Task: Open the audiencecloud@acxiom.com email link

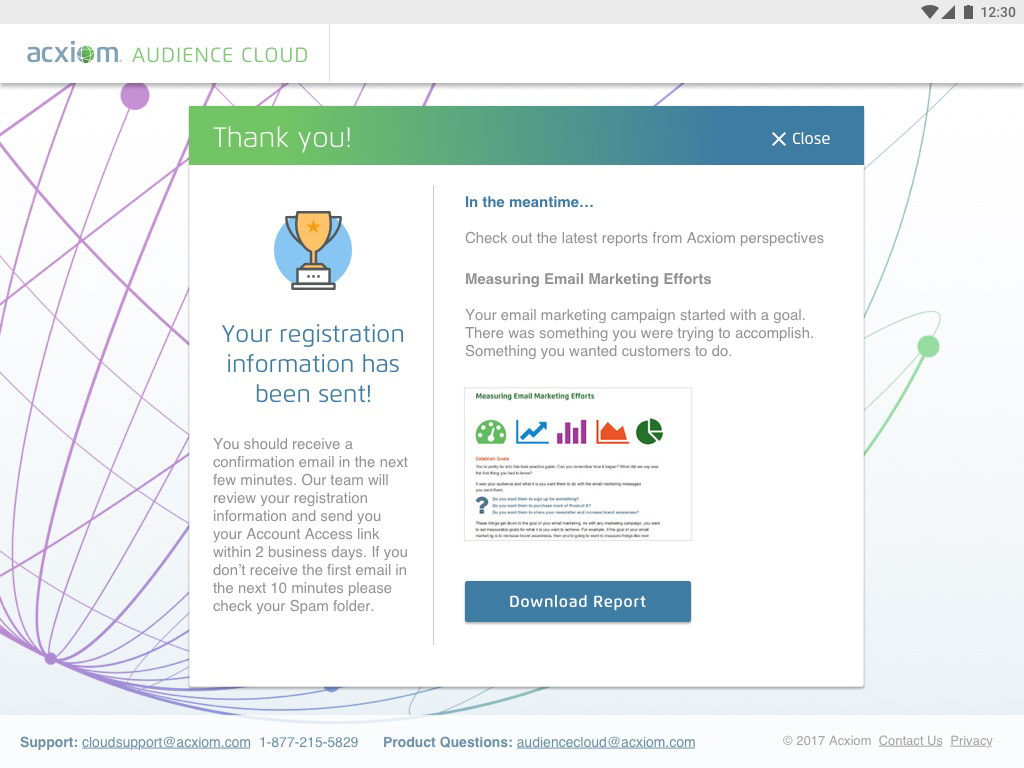Action: [x=605, y=742]
